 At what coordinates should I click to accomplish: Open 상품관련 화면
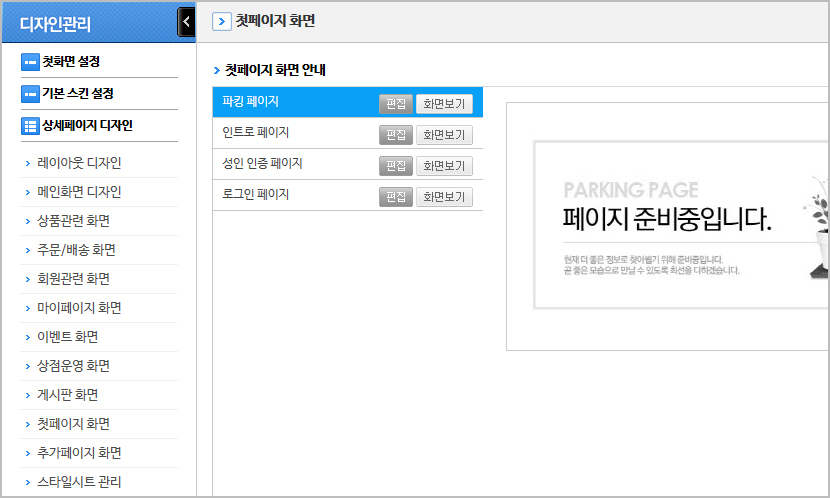73,221
